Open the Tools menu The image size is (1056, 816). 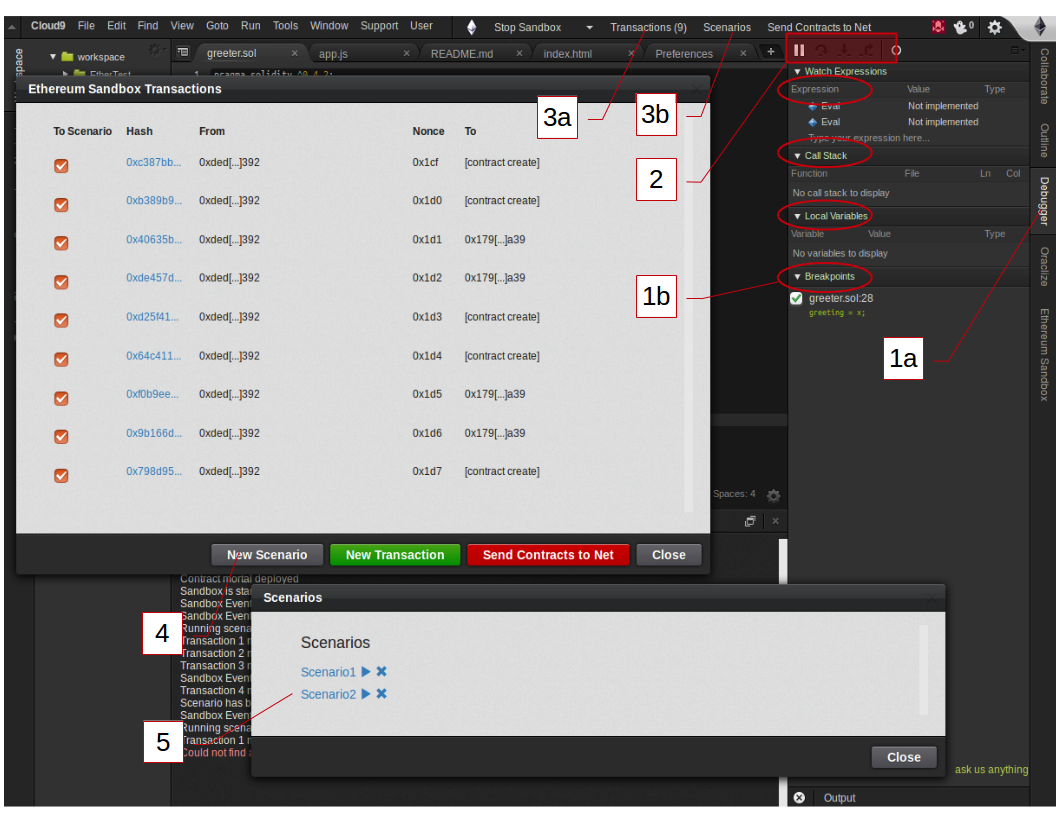pyautogui.click(x=285, y=26)
